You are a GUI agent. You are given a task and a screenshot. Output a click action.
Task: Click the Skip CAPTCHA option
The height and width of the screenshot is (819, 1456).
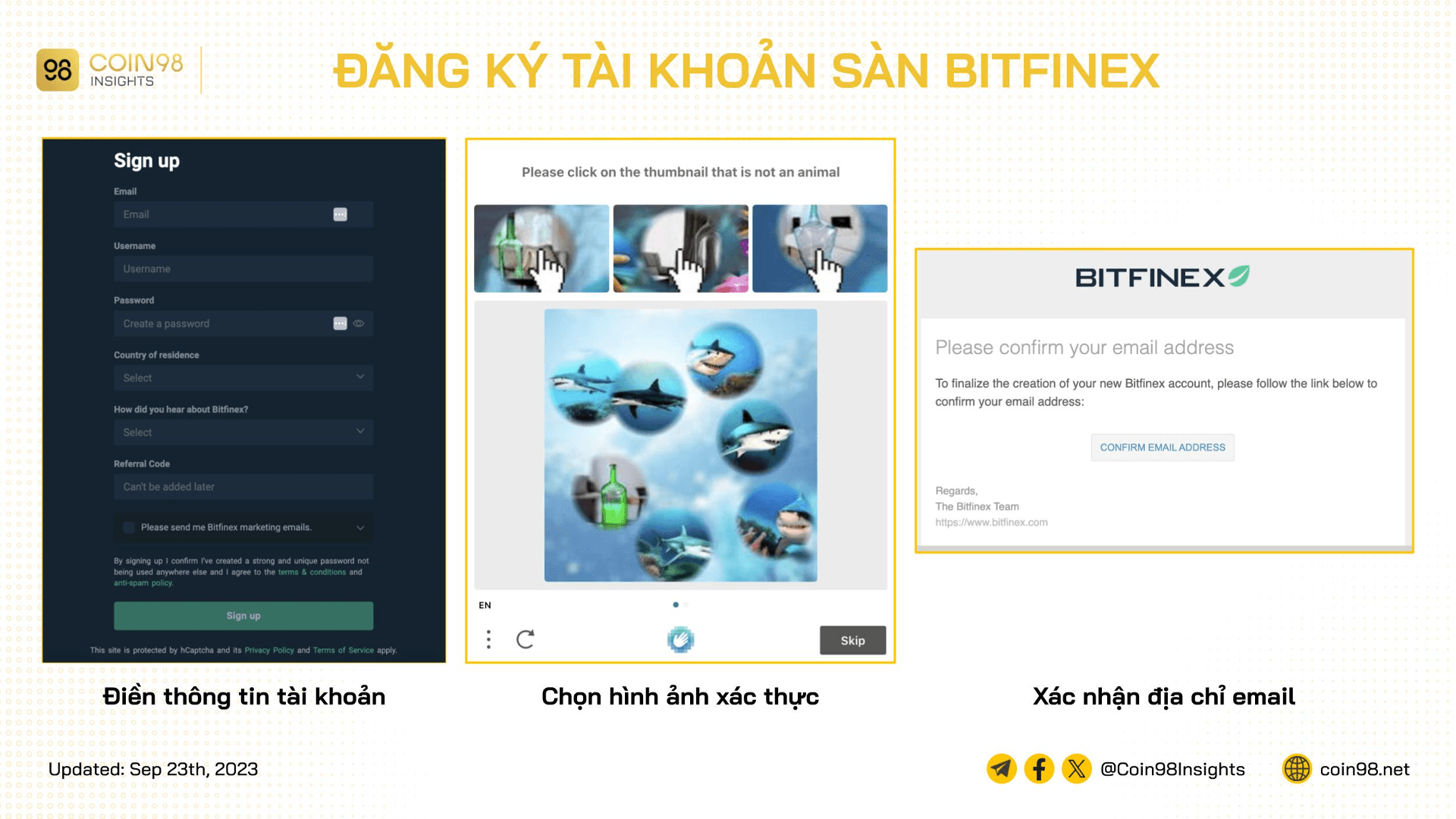(x=852, y=641)
